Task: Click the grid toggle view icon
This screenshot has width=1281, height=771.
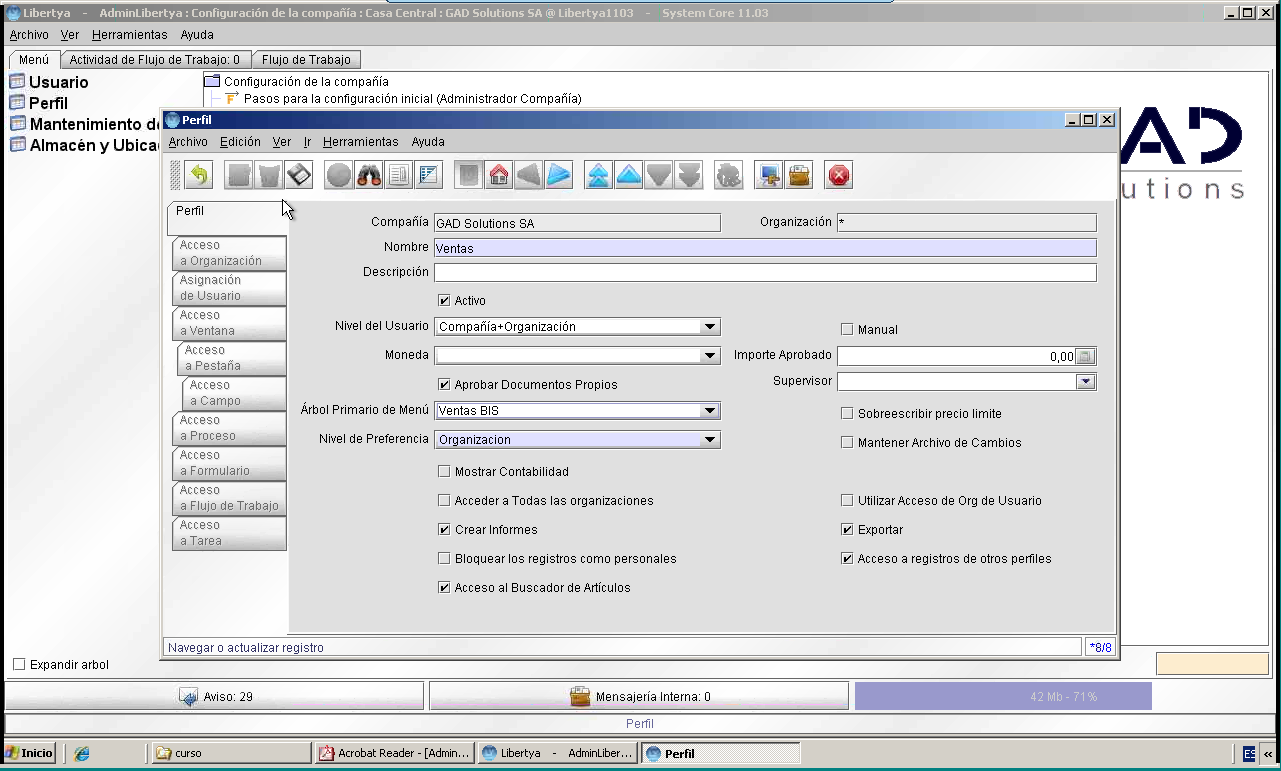Action: (x=428, y=176)
